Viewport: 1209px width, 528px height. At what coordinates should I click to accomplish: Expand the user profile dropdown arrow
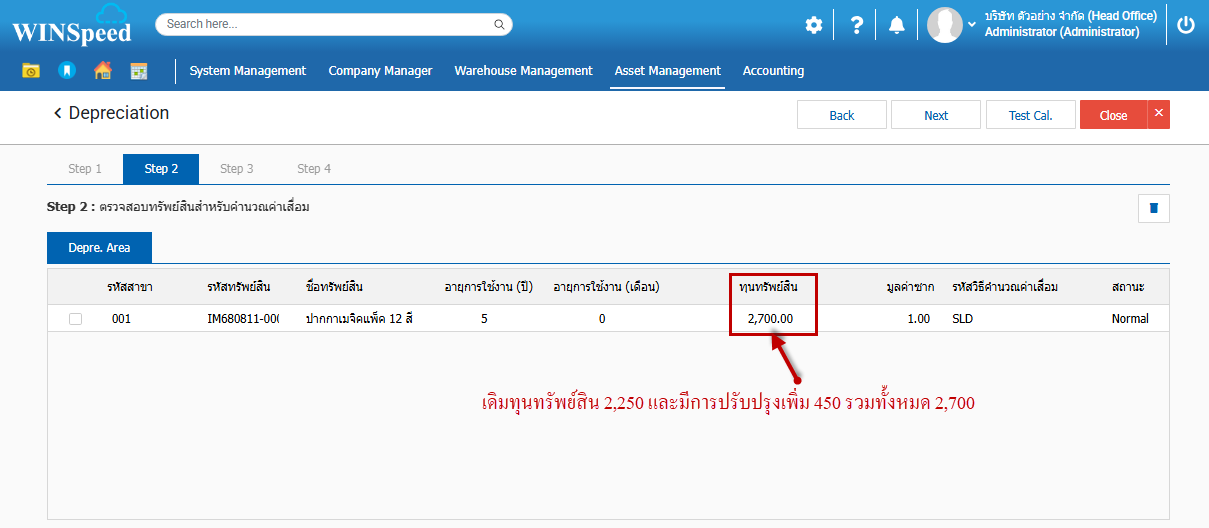tap(972, 24)
